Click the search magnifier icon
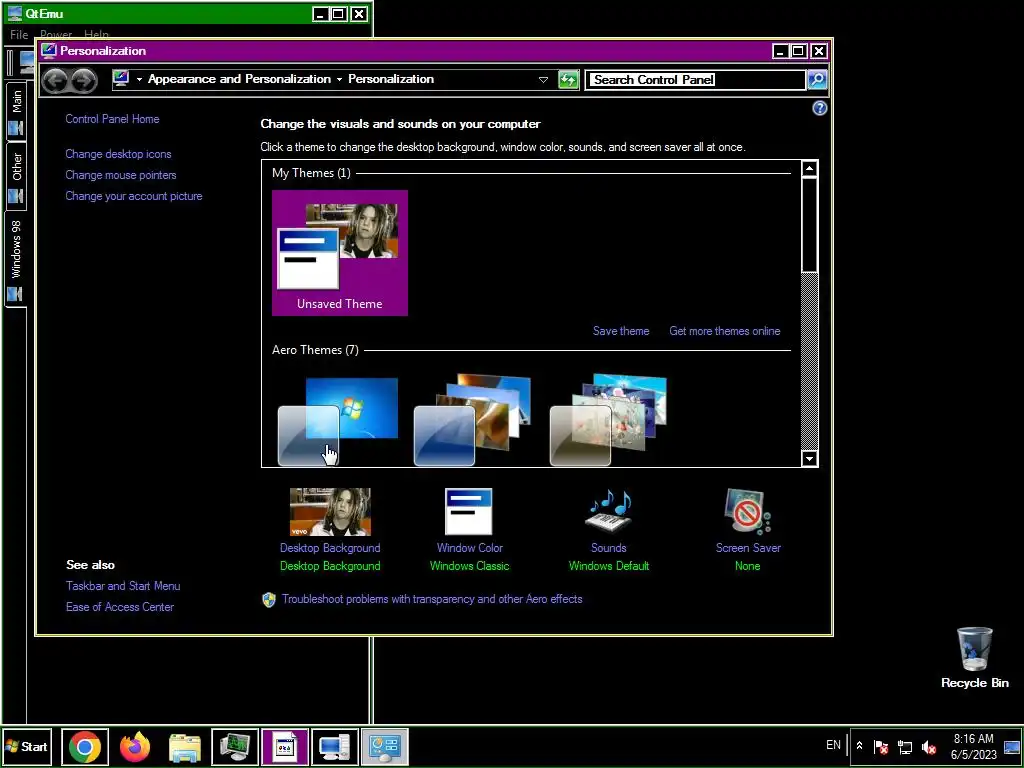Viewport: 1024px width, 768px height. pyautogui.click(x=817, y=80)
